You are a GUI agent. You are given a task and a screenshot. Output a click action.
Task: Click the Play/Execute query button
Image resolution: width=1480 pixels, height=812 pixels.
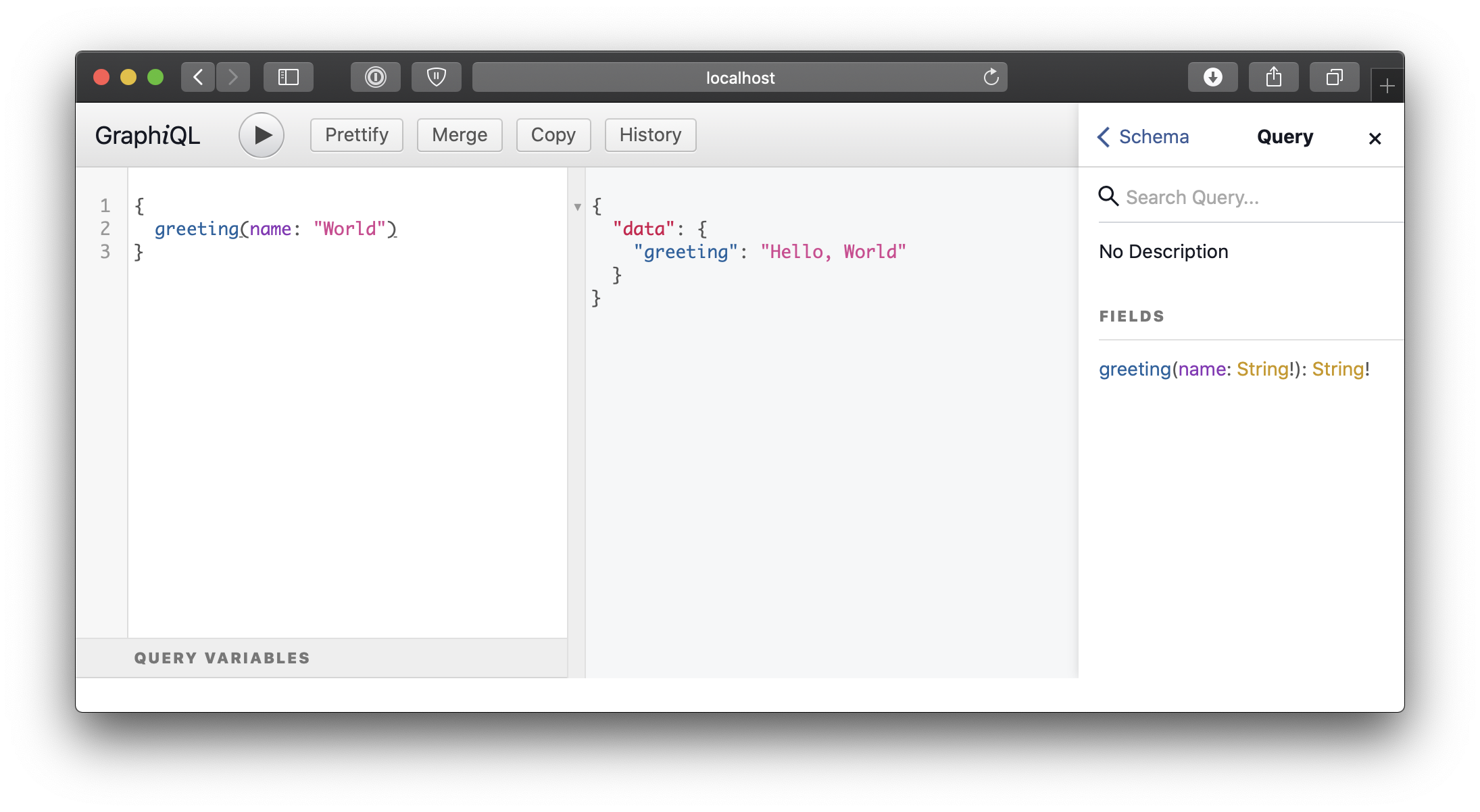[x=262, y=135]
